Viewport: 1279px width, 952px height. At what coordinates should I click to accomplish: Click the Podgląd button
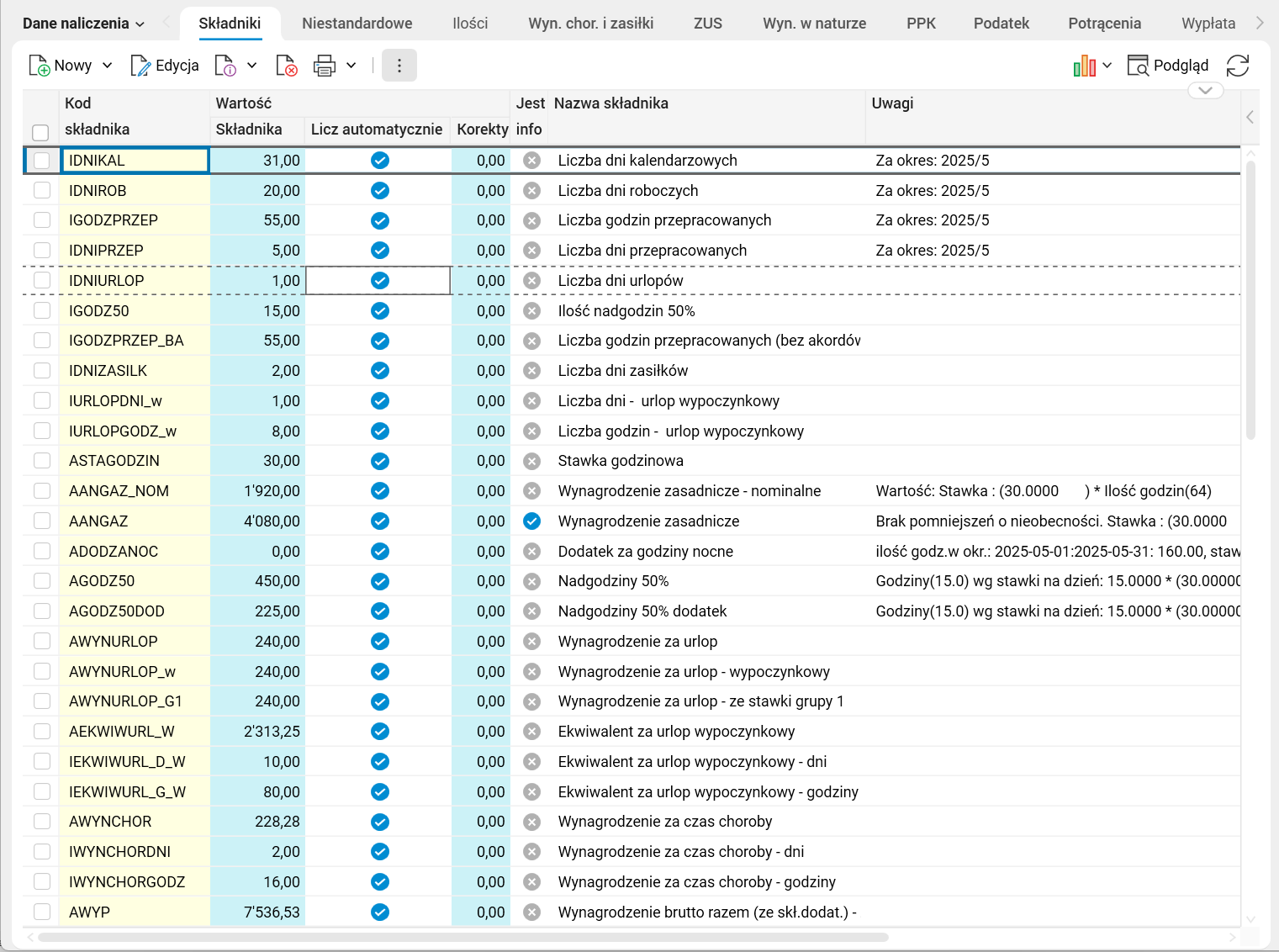[1168, 66]
